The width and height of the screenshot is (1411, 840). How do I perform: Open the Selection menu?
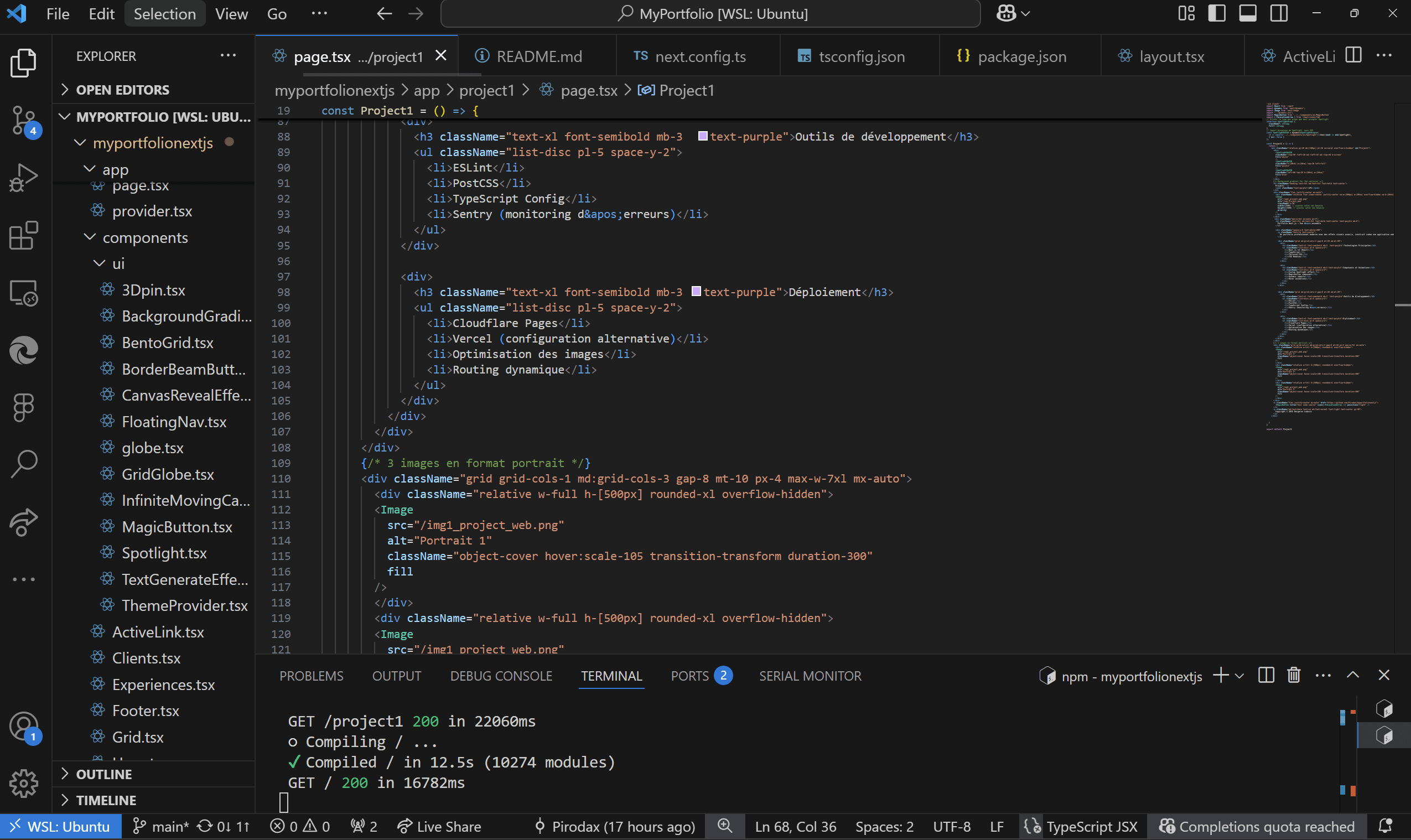pyautogui.click(x=164, y=14)
